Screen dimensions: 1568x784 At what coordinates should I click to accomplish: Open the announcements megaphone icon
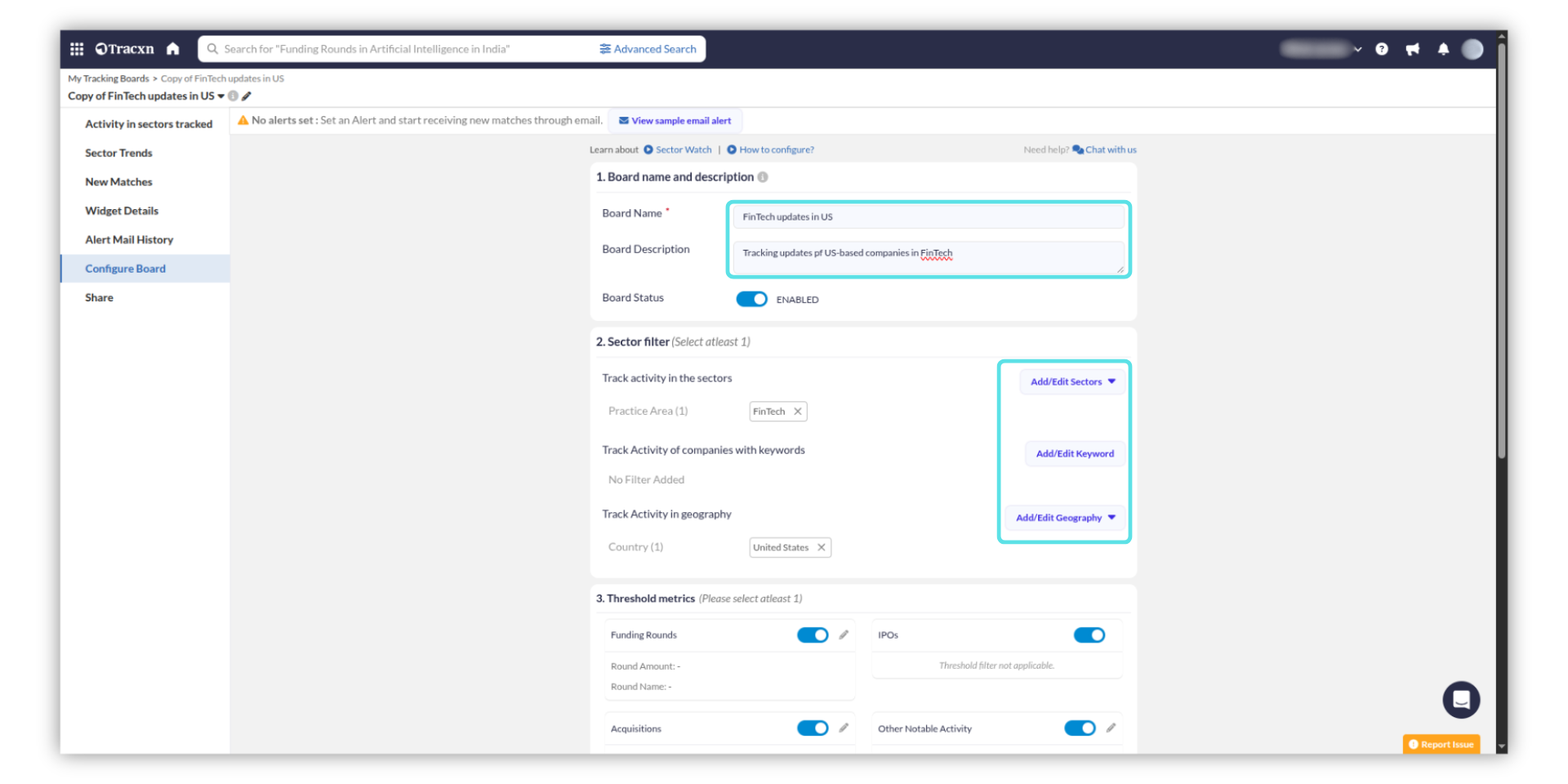[x=1412, y=49]
